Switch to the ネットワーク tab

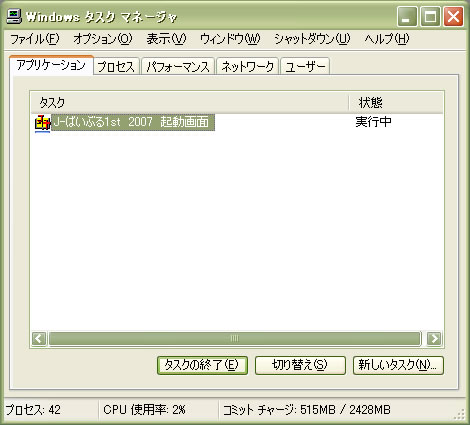pyautogui.click(x=247, y=67)
